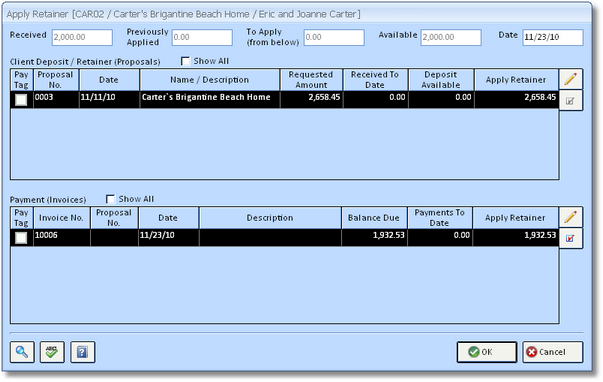Image resolution: width=603 pixels, height=382 pixels.
Task: Run the ABC spell check button
Action: tap(52, 352)
